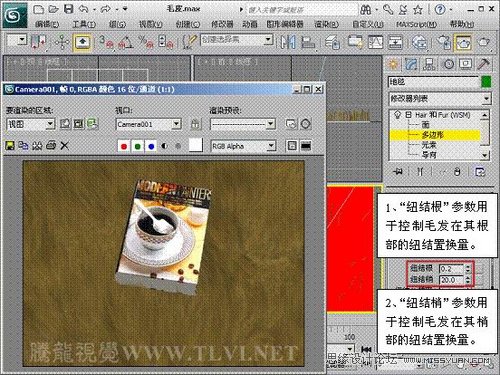500x375 pixels.
Task: Switch to the Hierarchy panel tab
Action: coord(430,63)
